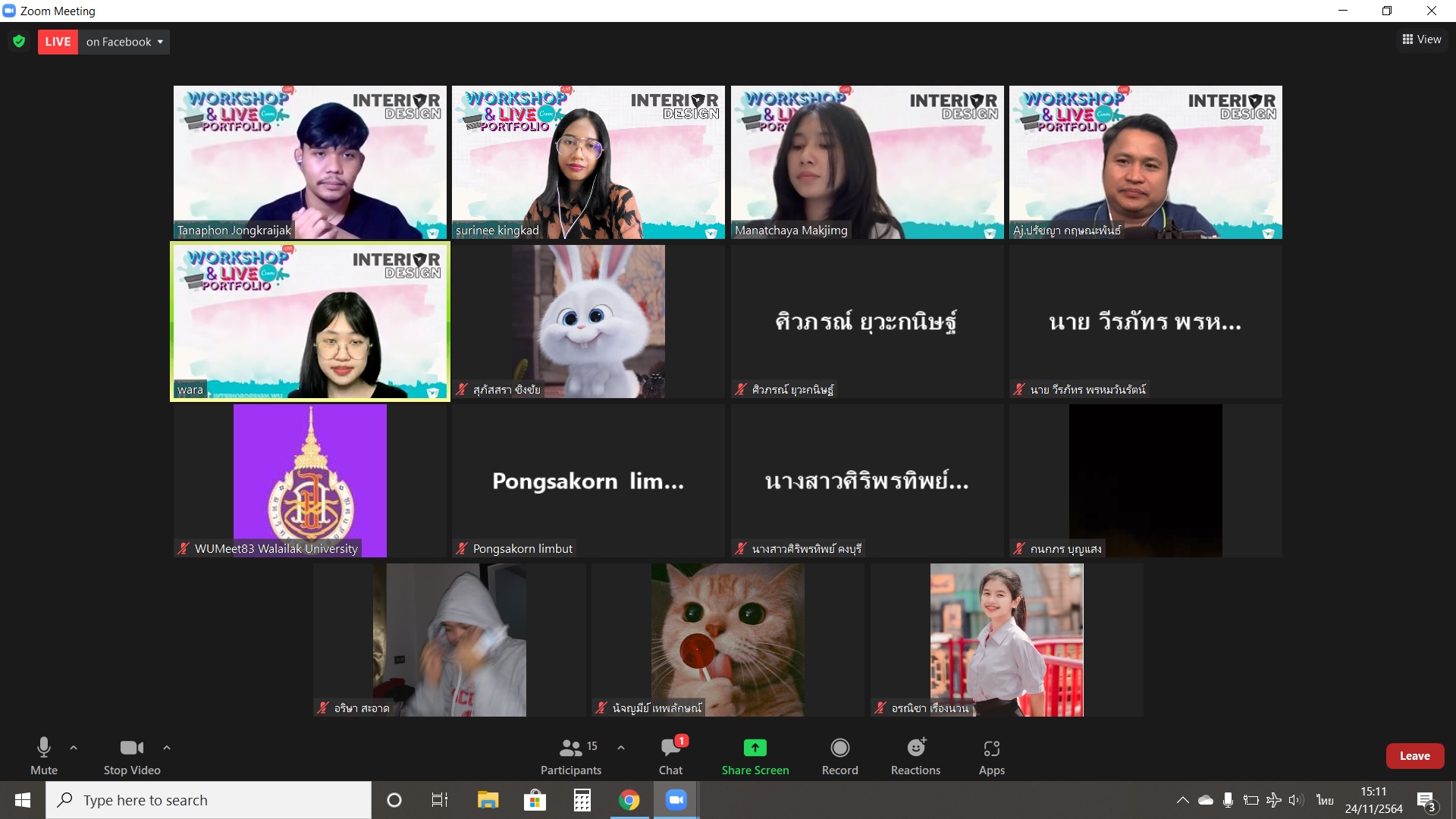The image size is (1456, 819).
Task: Leave the meeting
Action: click(x=1414, y=756)
